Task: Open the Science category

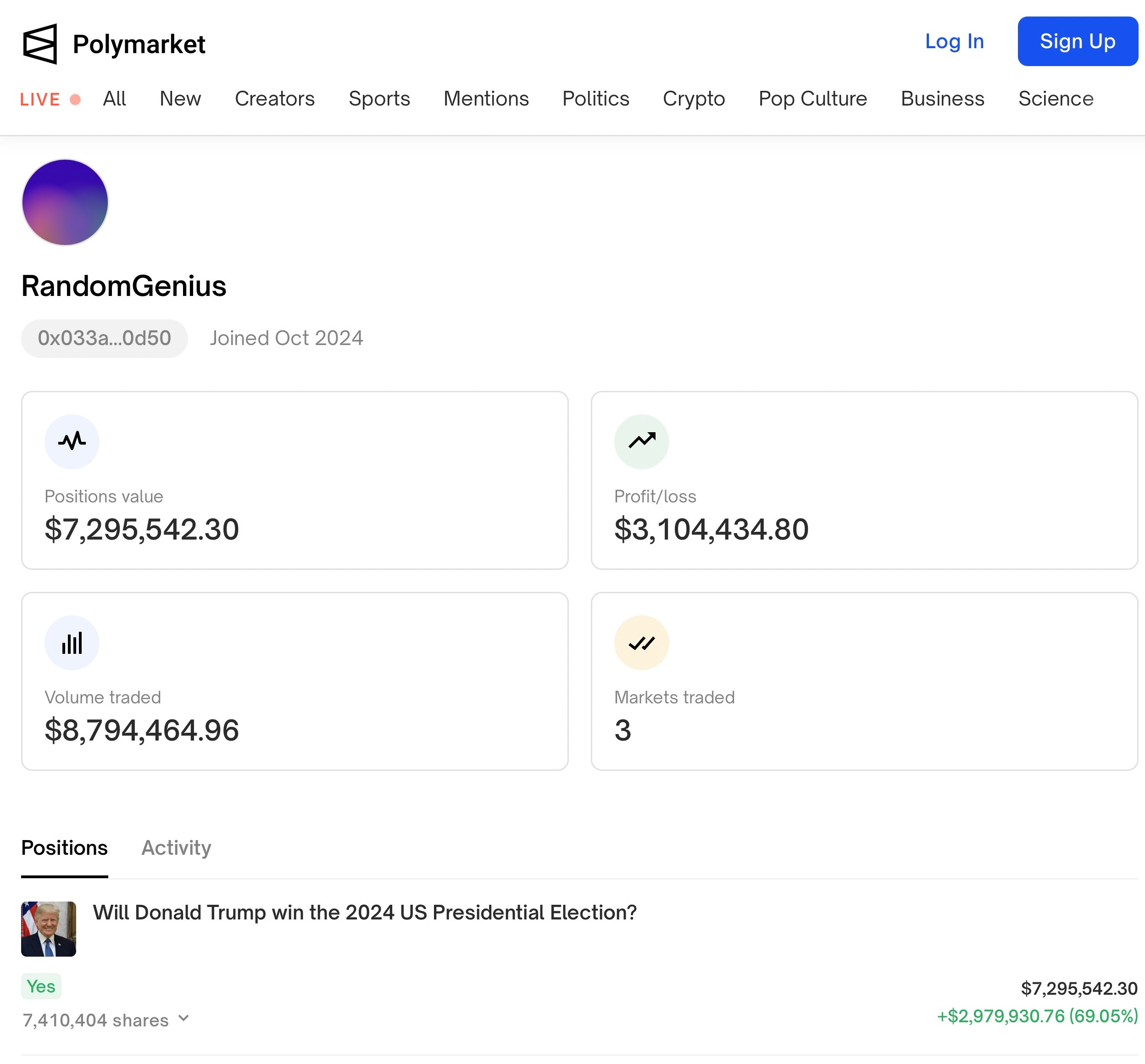Action: [x=1056, y=99]
